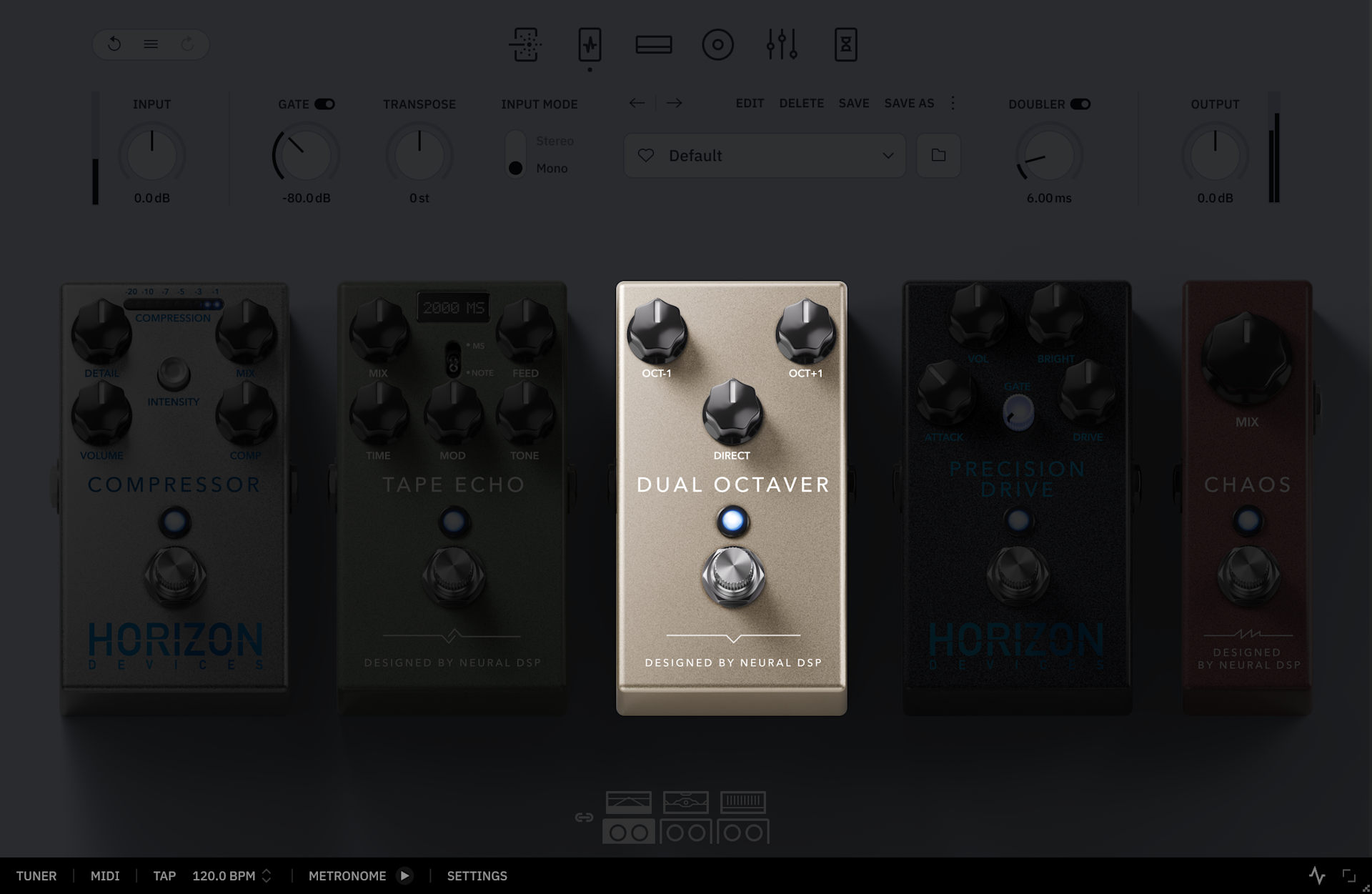Open the pedal section with pulse icon

590,44
